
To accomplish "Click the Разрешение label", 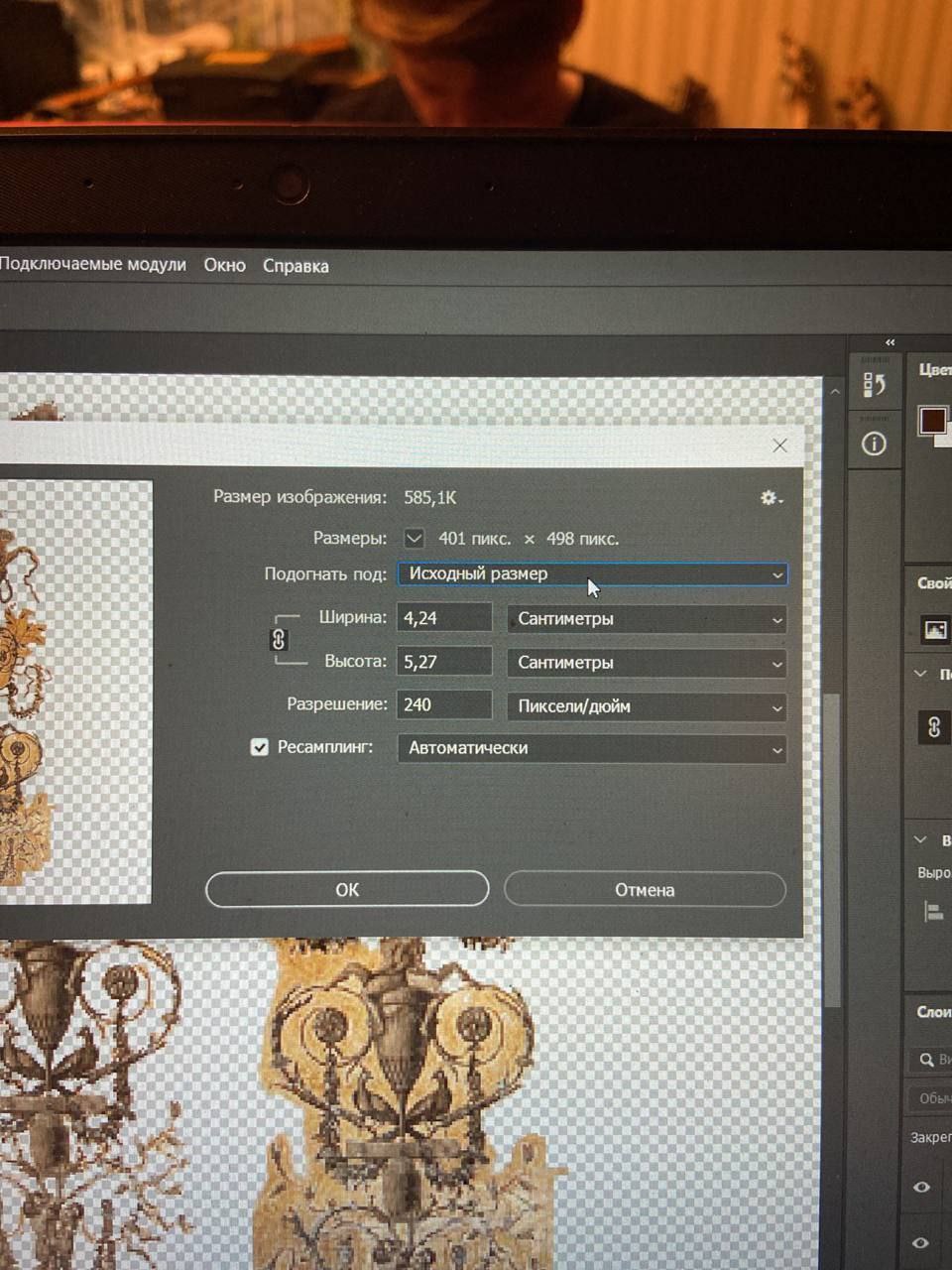I will [x=337, y=703].
